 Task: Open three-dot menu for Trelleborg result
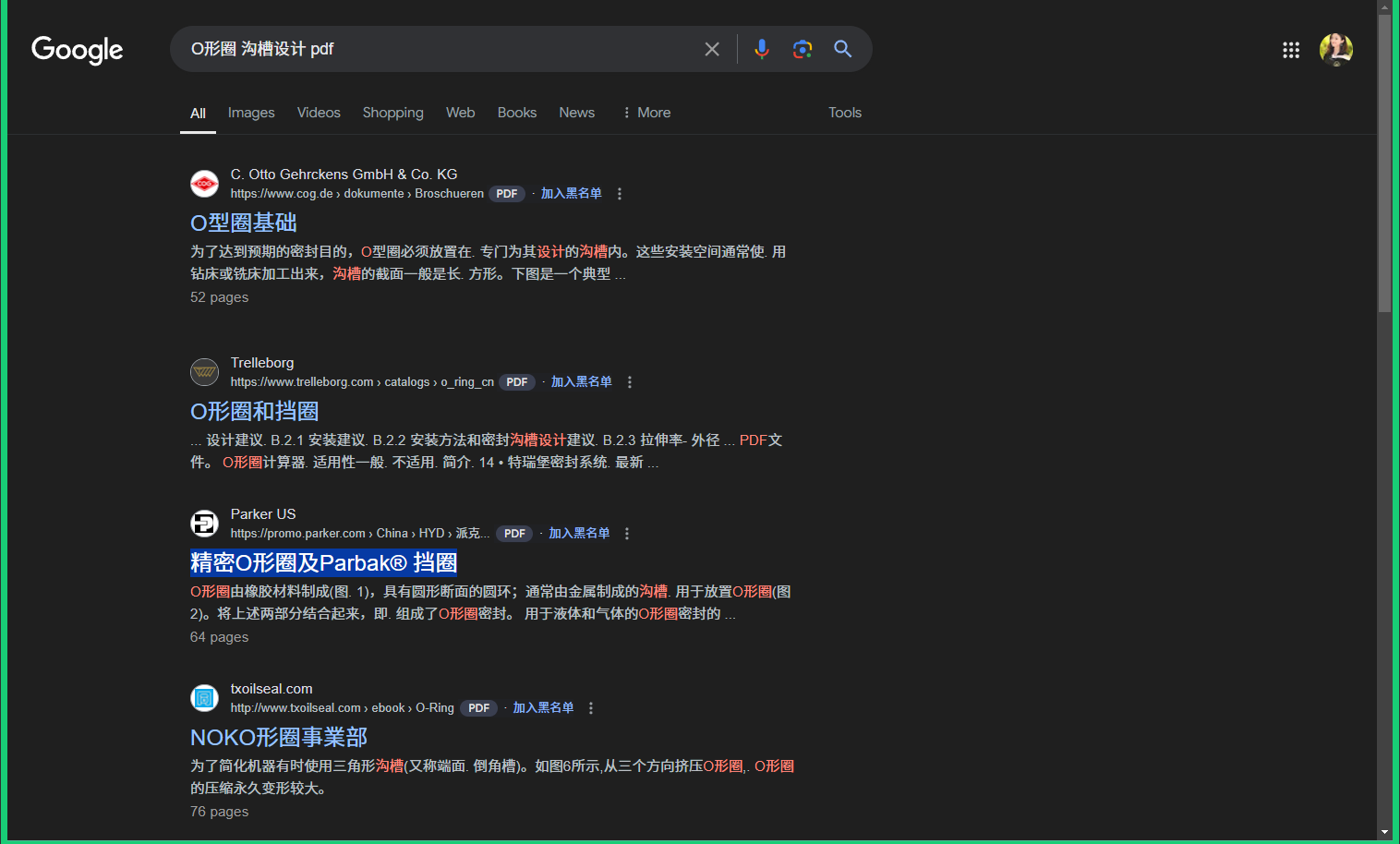630,382
